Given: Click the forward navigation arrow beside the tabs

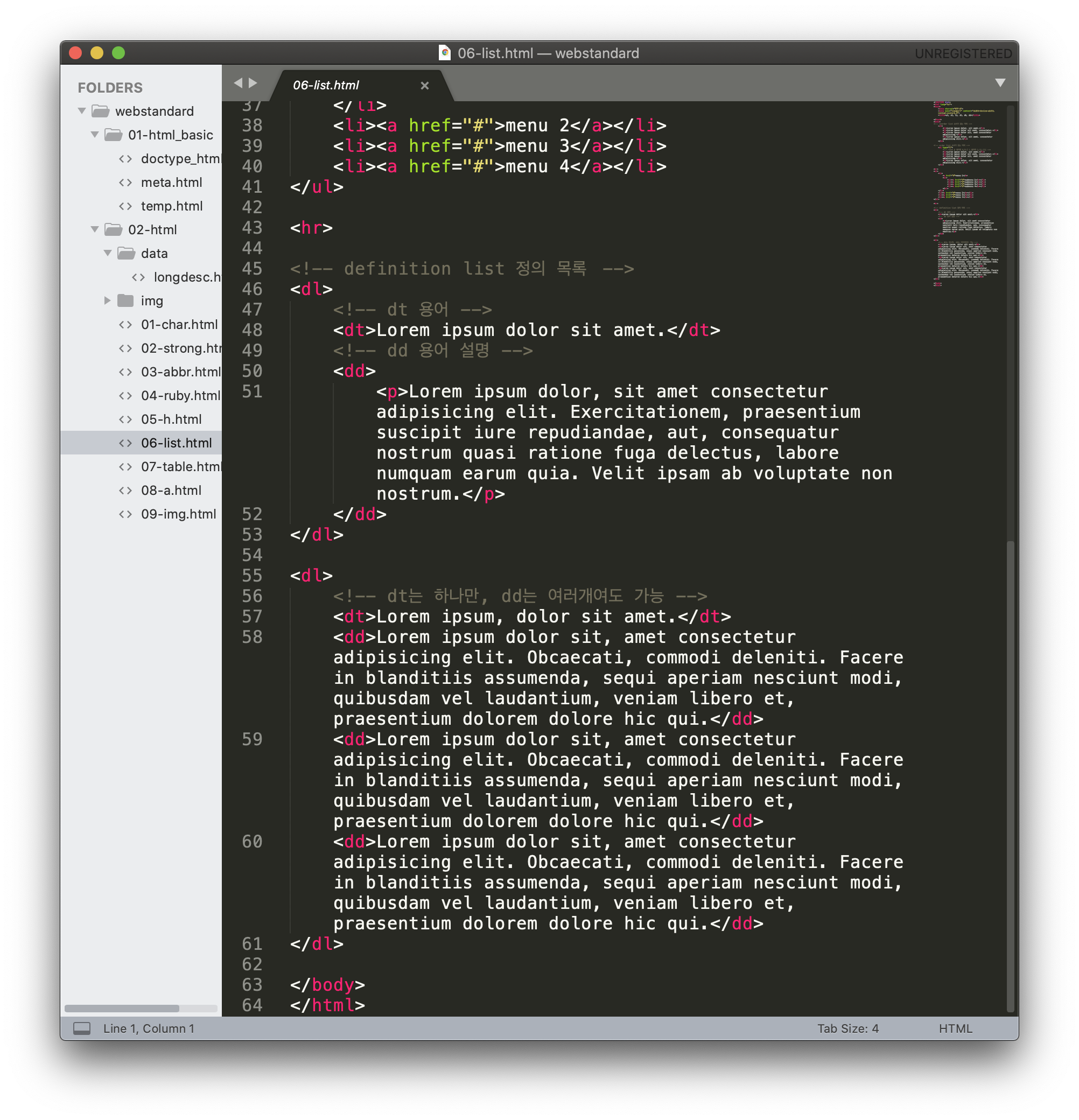Looking at the screenshot, I should coord(253,83).
